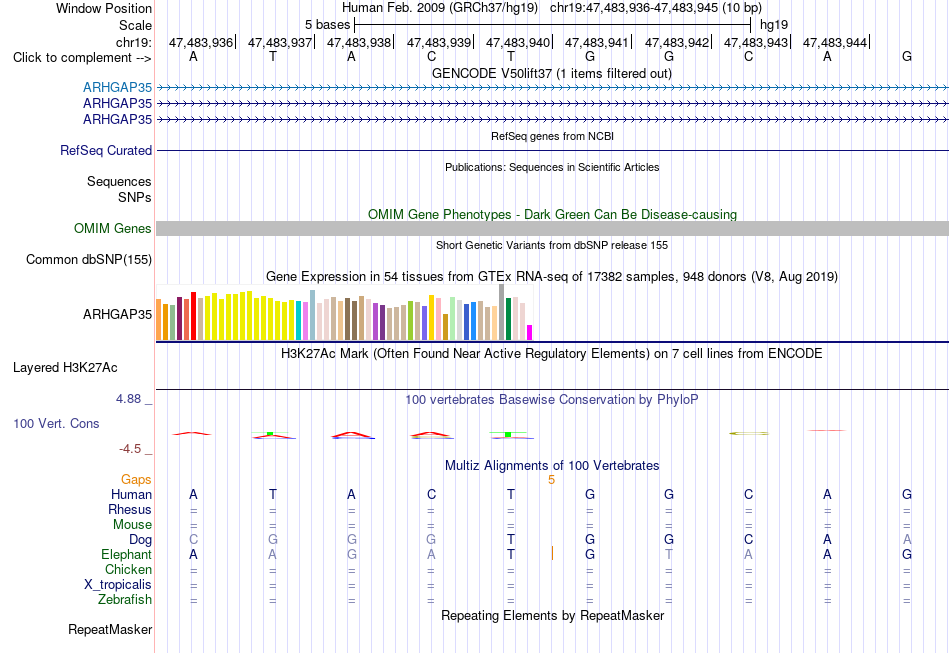
Task: Open the 'Multiz Alignments of 100 Vertebrates' title
Action: (552, 466)
